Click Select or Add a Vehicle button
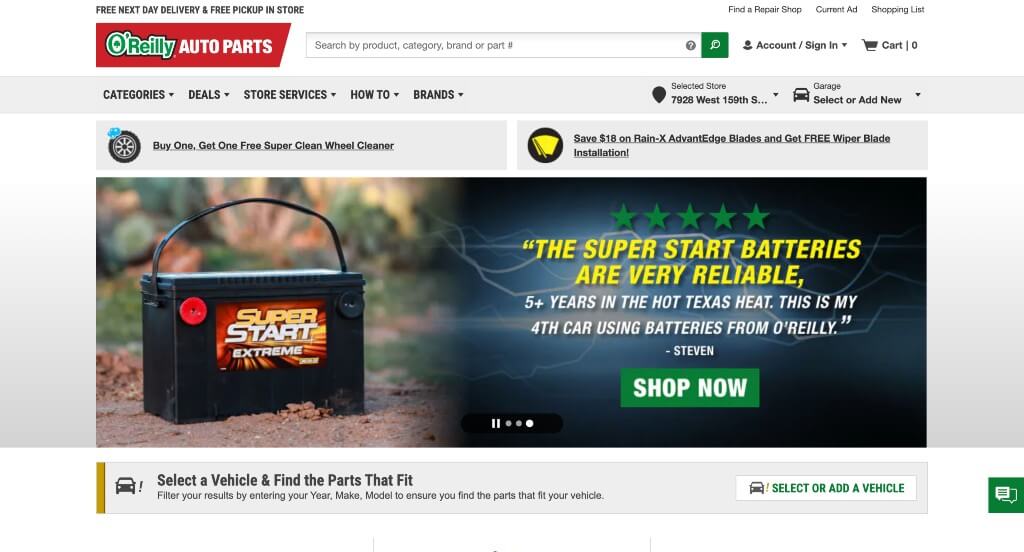This screenshot has width=1024, height=552. [x=825, y=488]
